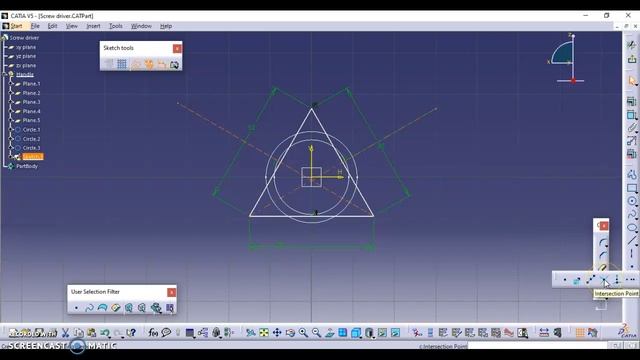This screenshot has height=360, width=640.
Task: Open the Window menu
Action: click(x=141, y=26)
